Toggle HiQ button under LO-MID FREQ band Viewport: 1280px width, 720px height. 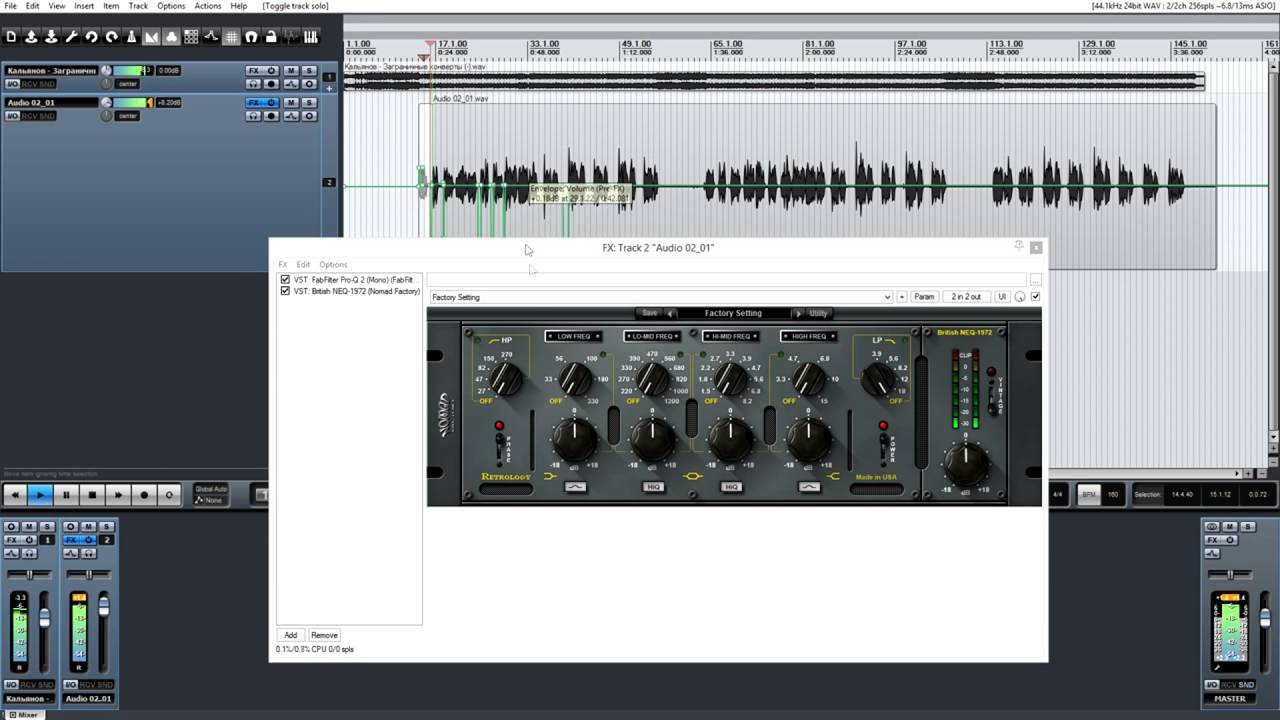coord(653,487)
